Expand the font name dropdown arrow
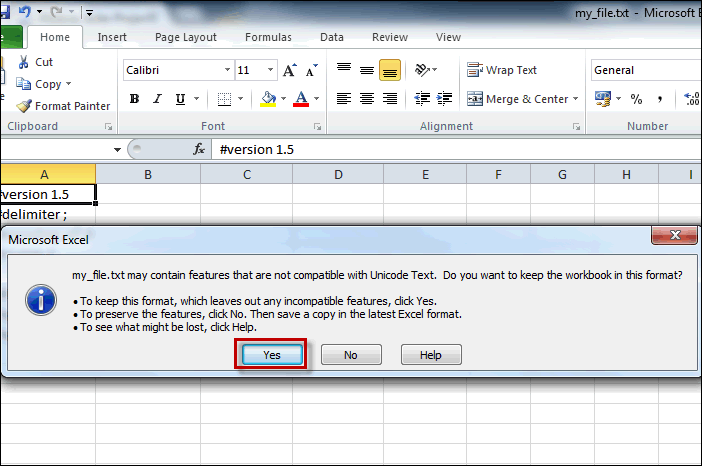This screenshot has height=466, width=702. pyautogui.click(x=227, y=70)
